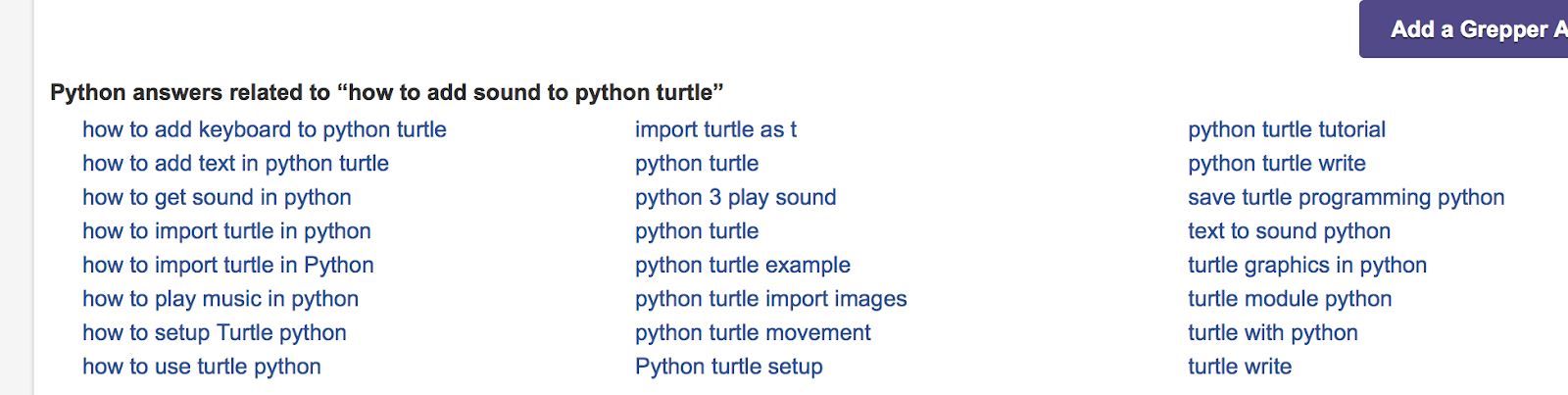
Task: Click 'python turtle movement' link
Action: point(753,333)
